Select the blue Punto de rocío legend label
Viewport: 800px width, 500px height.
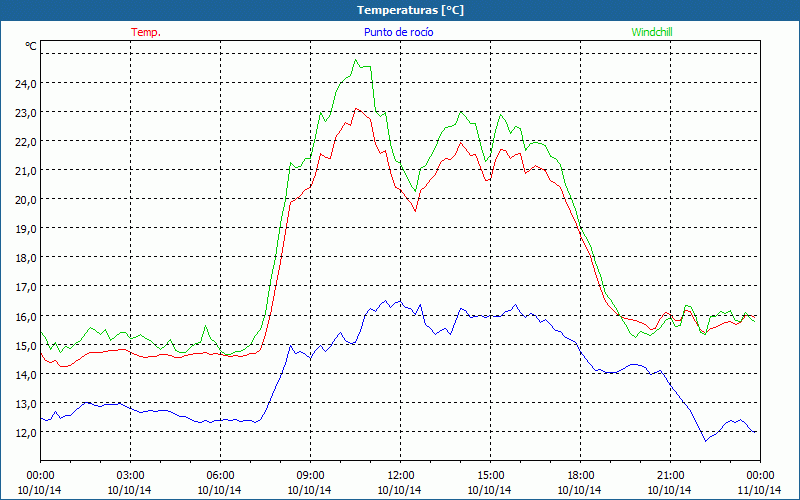[399, 32]
